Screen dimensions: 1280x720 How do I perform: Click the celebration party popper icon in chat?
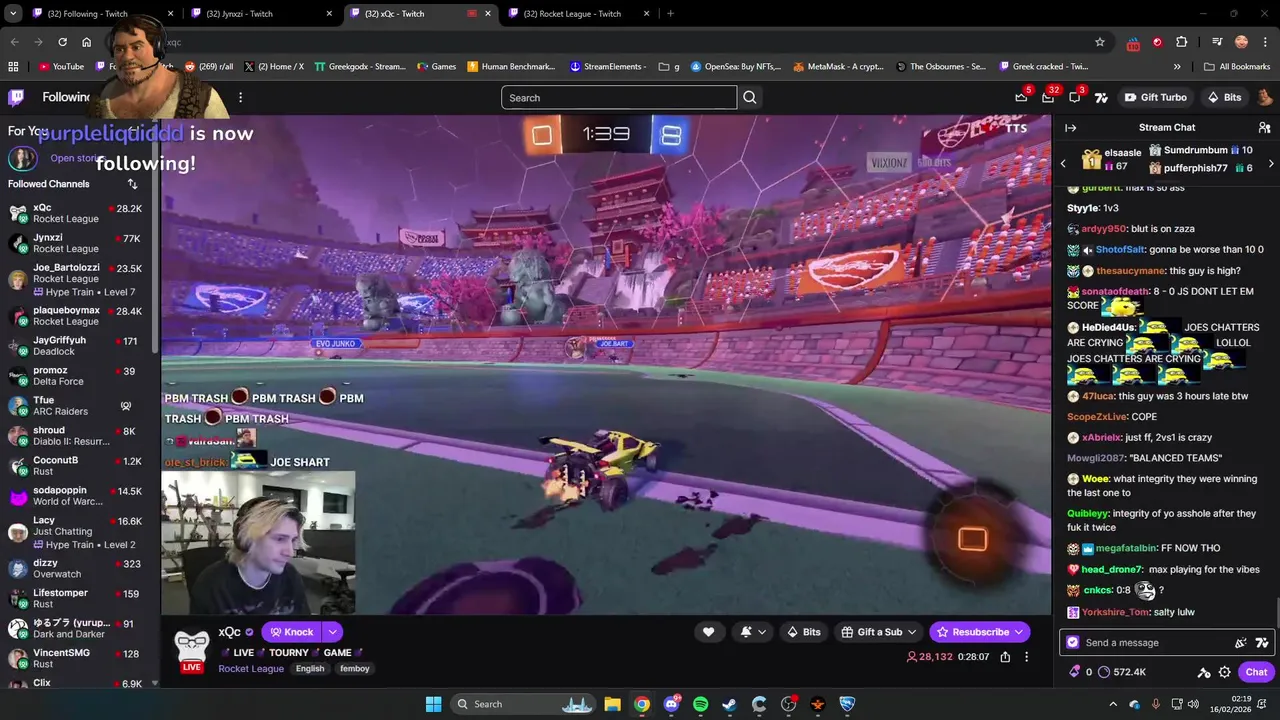click(1241, 643)
